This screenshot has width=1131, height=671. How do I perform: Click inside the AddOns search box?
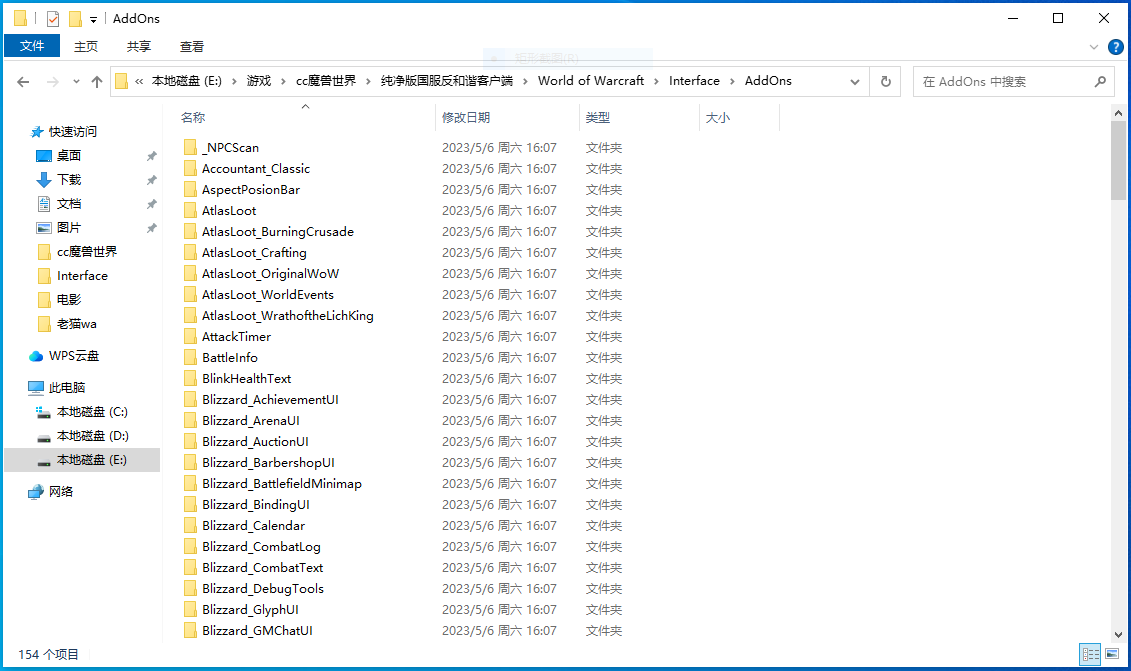click(x=1000, y=81)
